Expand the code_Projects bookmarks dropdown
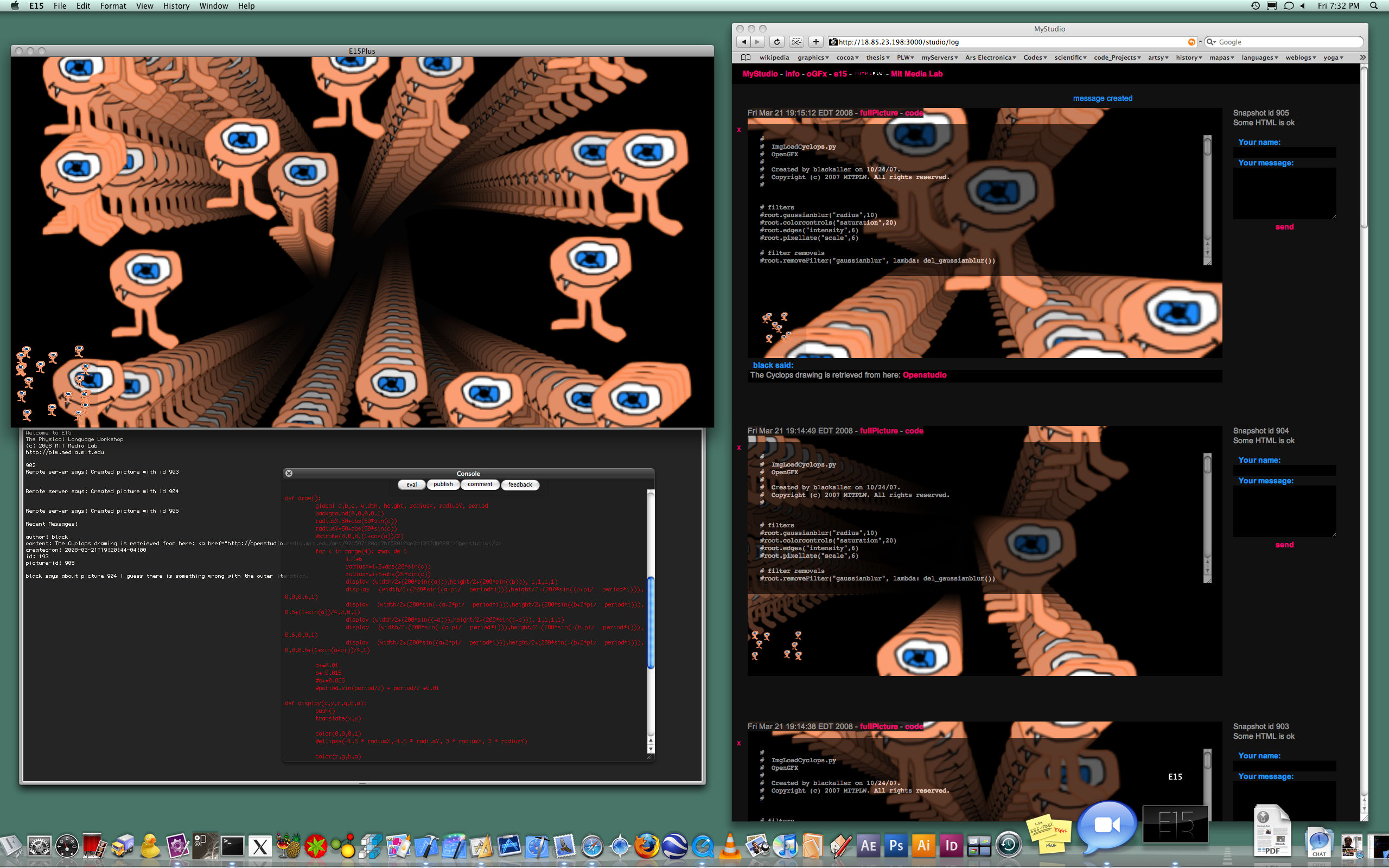 (x=1117, y=58)
